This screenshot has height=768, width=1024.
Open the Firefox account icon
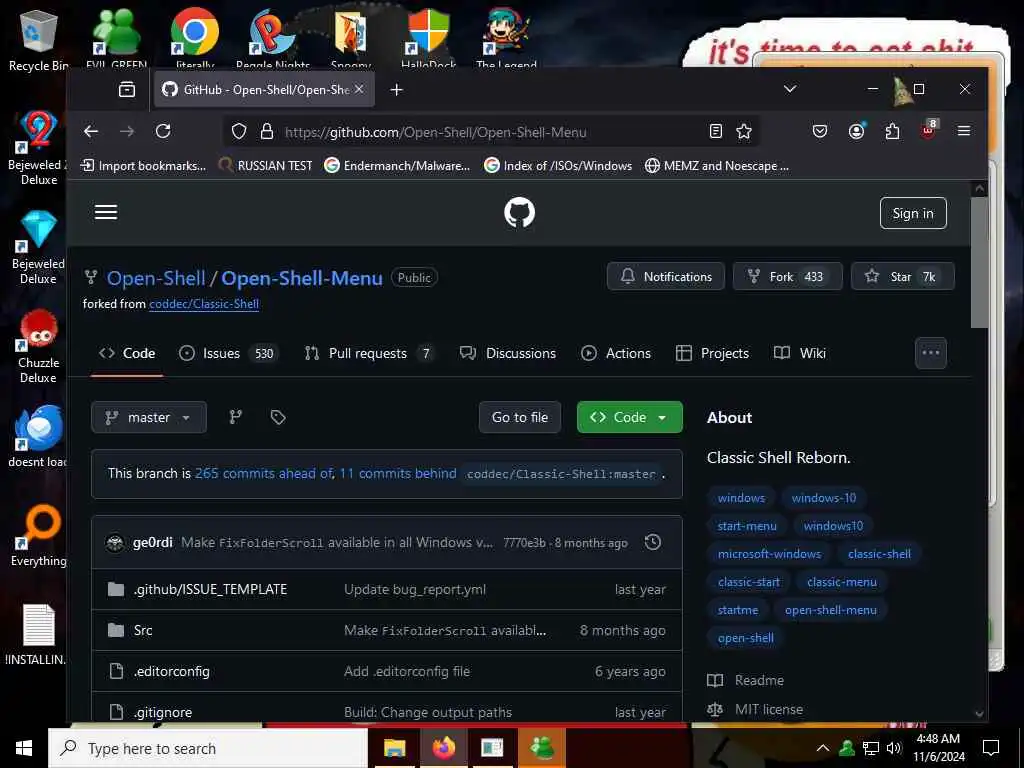(856, 131)
